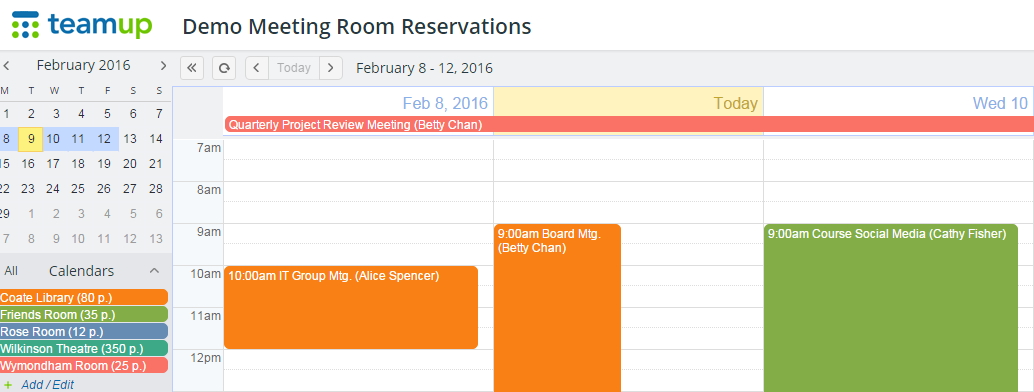Click the Today button
Screen dimensions: 1034x392
294,68
